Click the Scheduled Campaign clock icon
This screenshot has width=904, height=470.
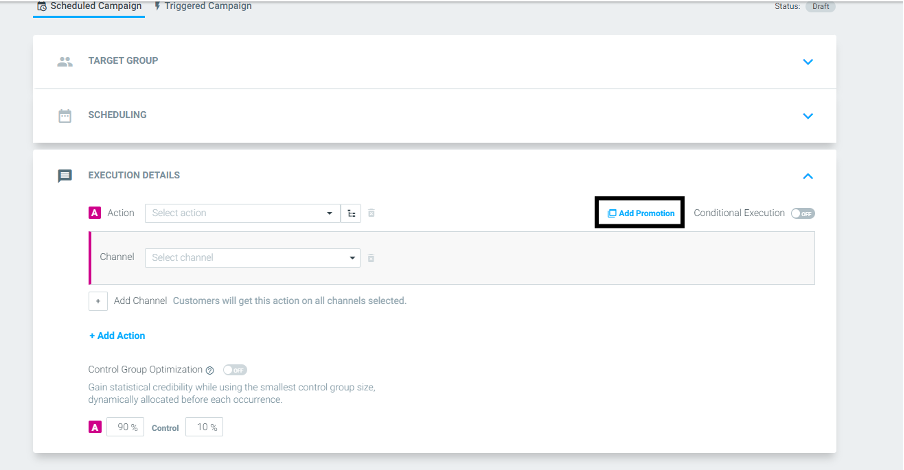click(x=42, y=6)
